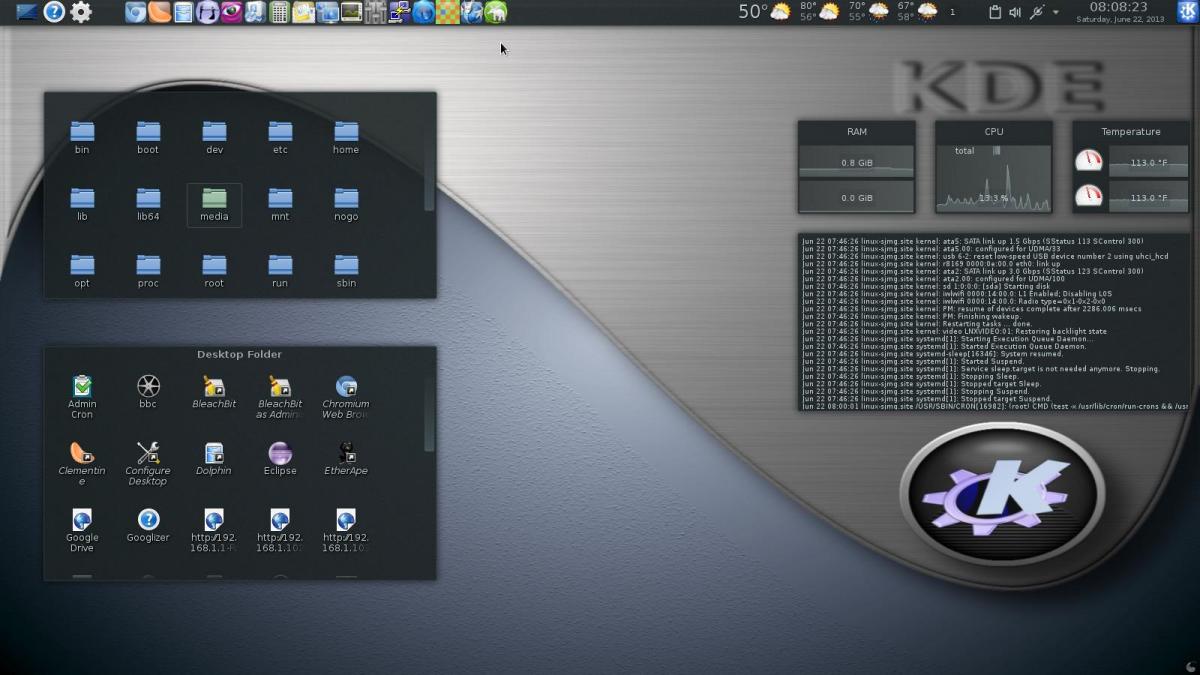Image resolution: width=1200 pixels, height=675 pixels.
Task: Launch Eclipse from Desktop Folder
Action: click(x=280, y=459)
